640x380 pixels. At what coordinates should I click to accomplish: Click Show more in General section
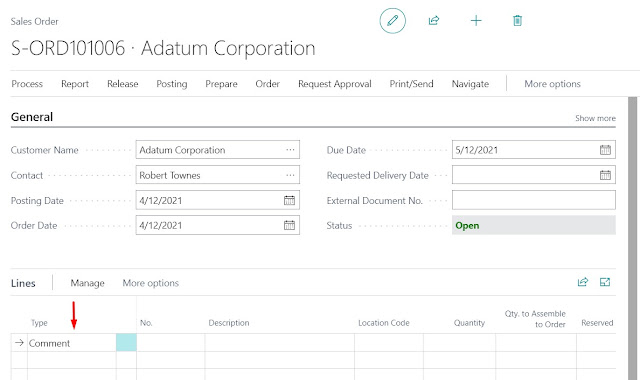pos(595,118)
